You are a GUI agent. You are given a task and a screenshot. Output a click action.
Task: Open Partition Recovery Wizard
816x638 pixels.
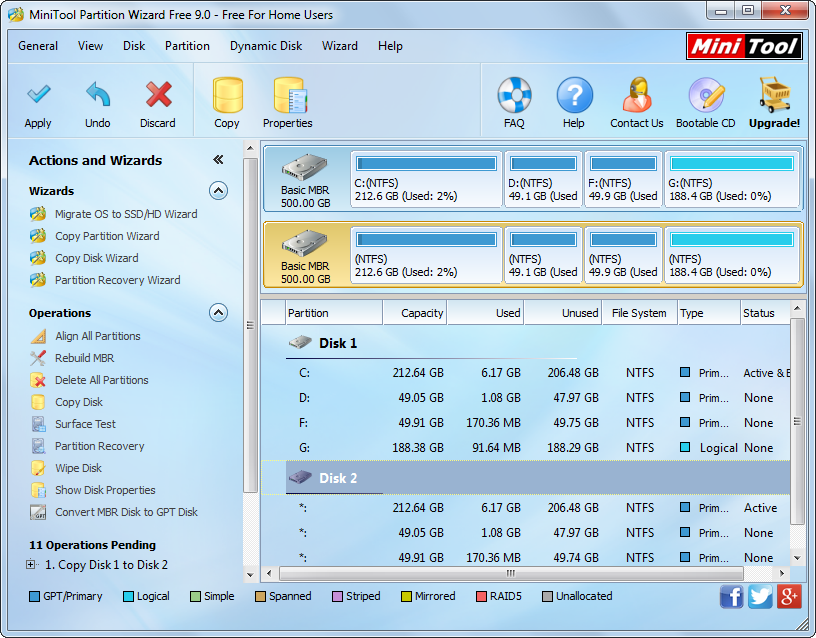[x=118, y=280]
